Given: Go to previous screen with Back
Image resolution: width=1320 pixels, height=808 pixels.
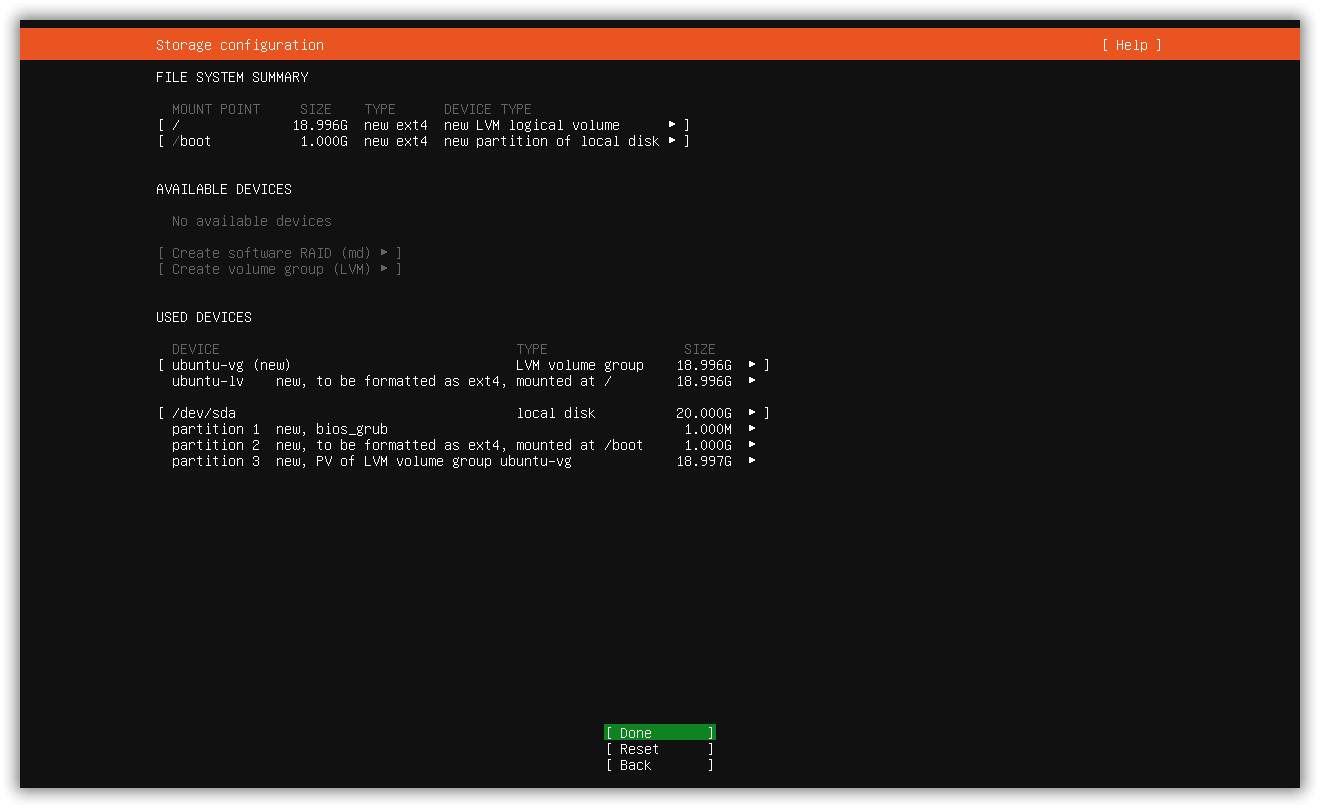Looking at the screenshot, I should click(x=660, y=765).
